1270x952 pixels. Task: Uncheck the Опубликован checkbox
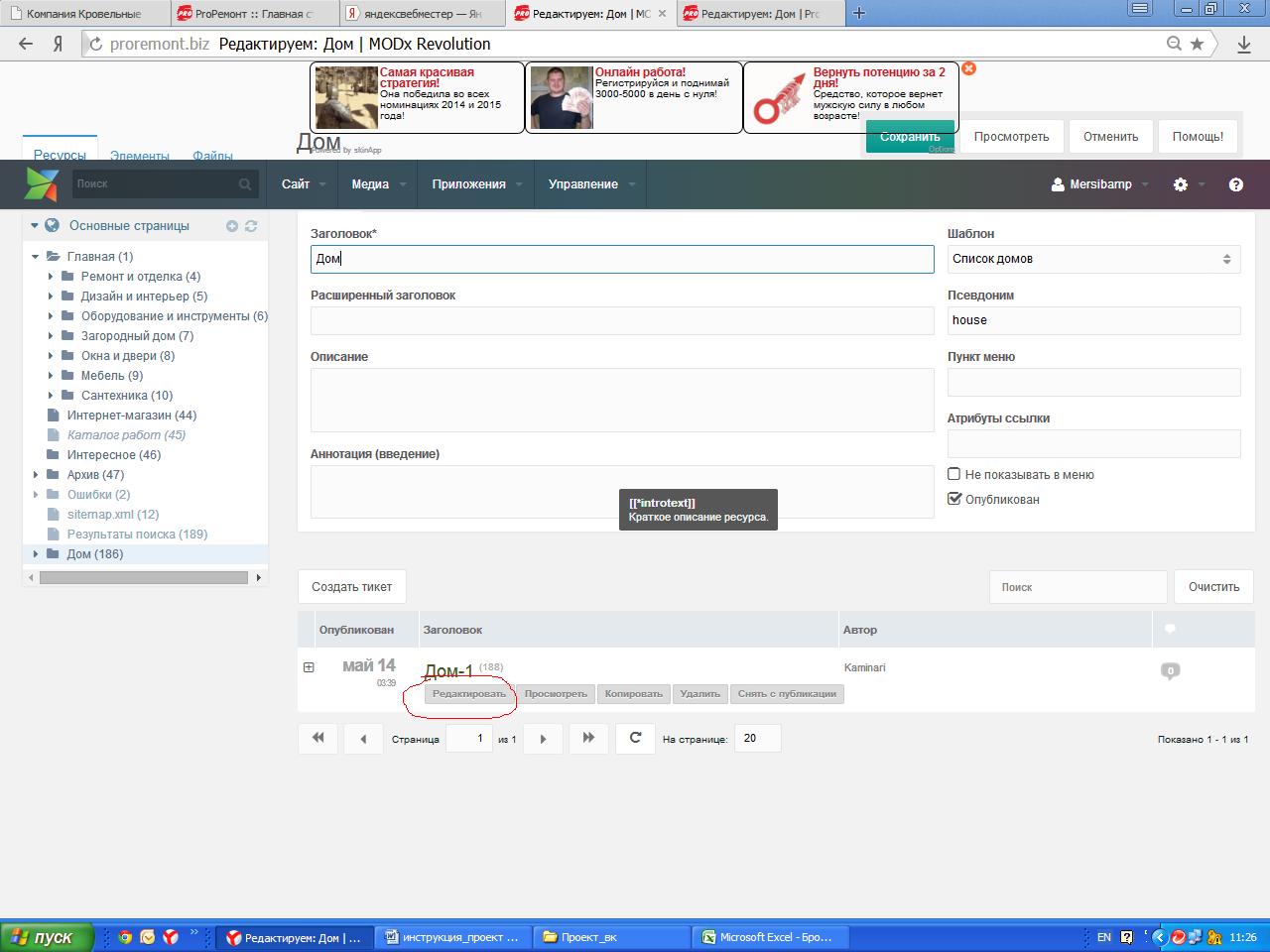[954, 499]
